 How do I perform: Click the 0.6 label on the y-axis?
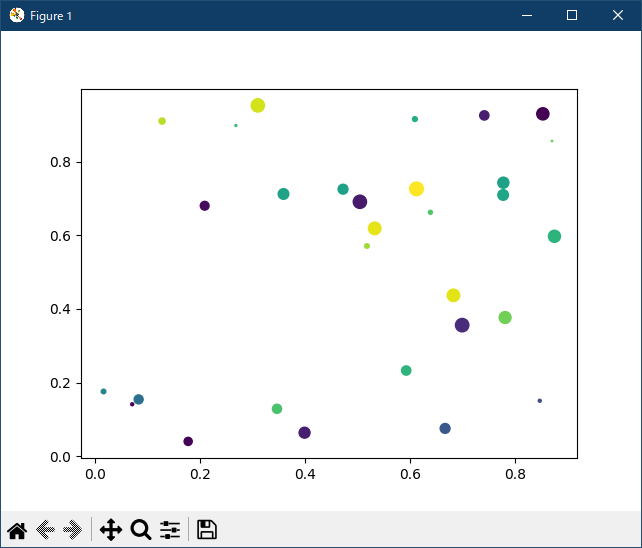[60, 236]
